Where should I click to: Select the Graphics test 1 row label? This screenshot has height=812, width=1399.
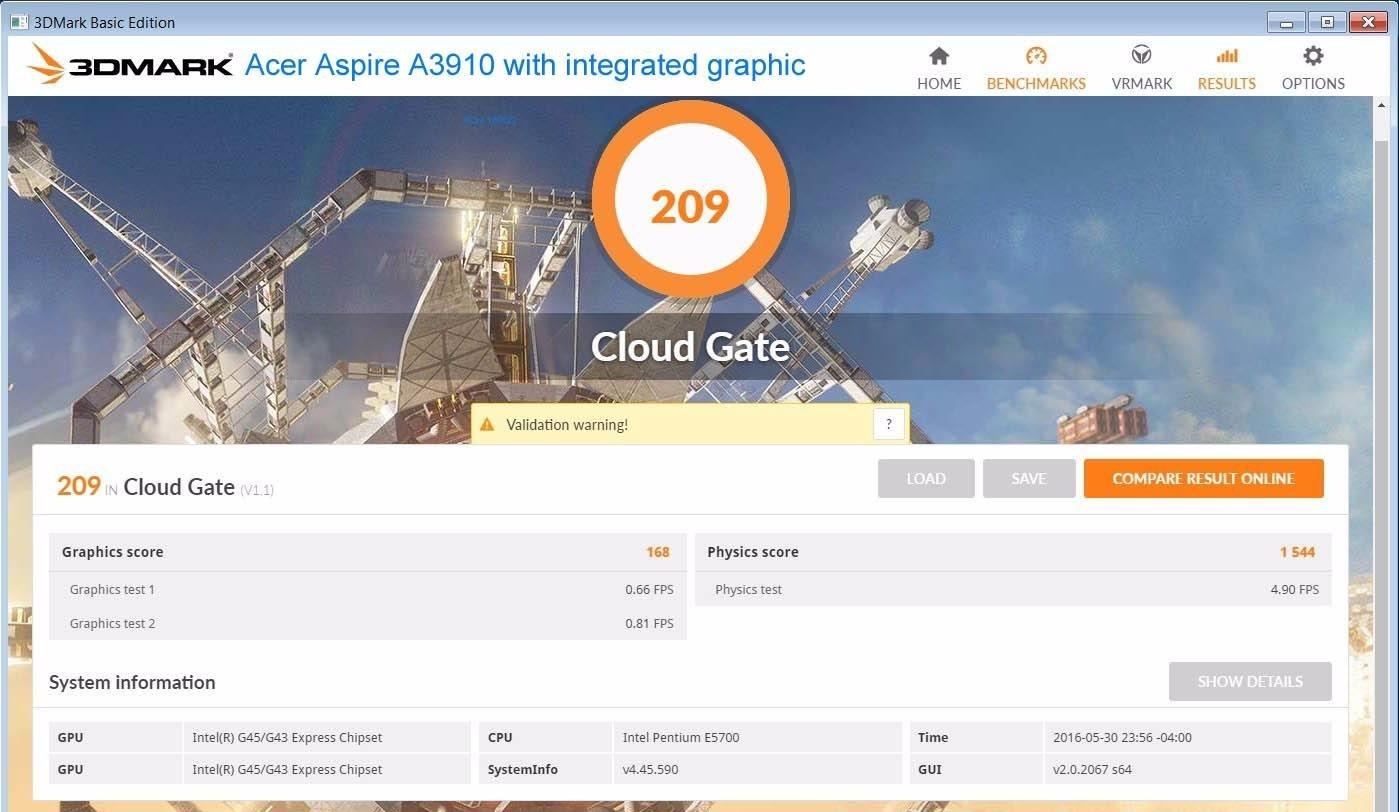112,590
